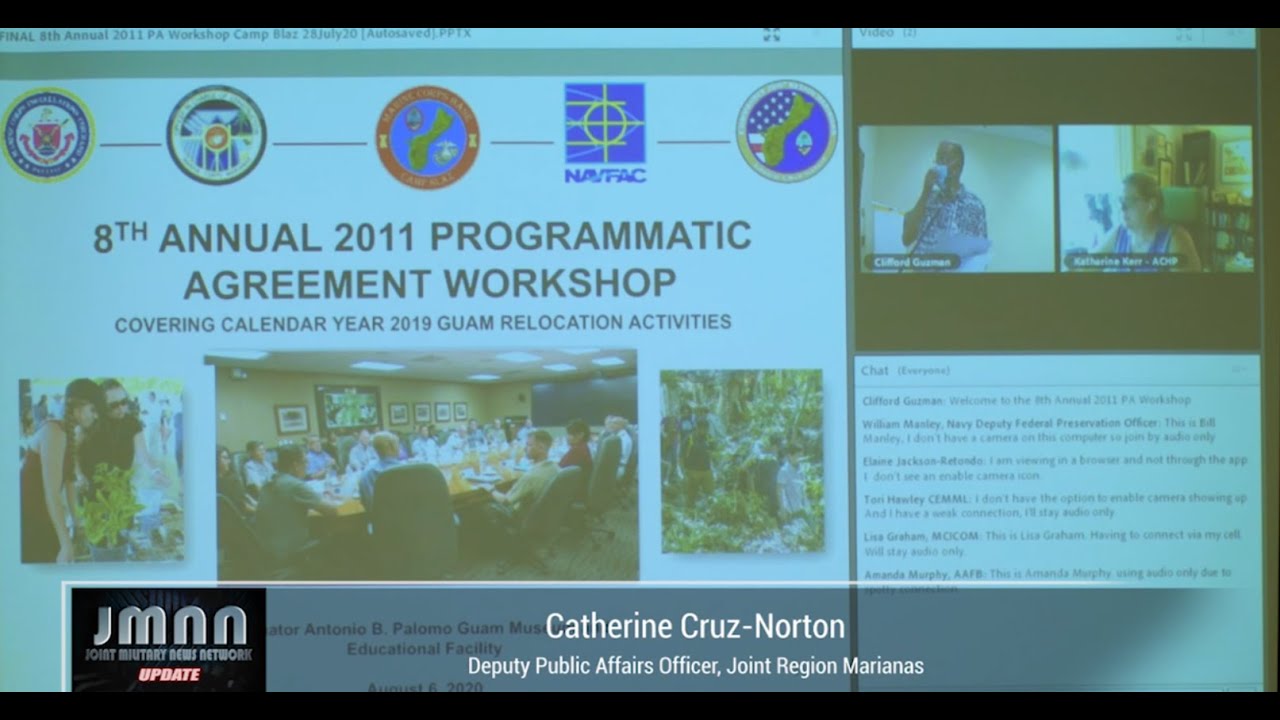Image resolution: width=1280 pixels, height=720 pixels.
Task: Click the 'Video (2)' pod title
Action: [x=888, y=33]
